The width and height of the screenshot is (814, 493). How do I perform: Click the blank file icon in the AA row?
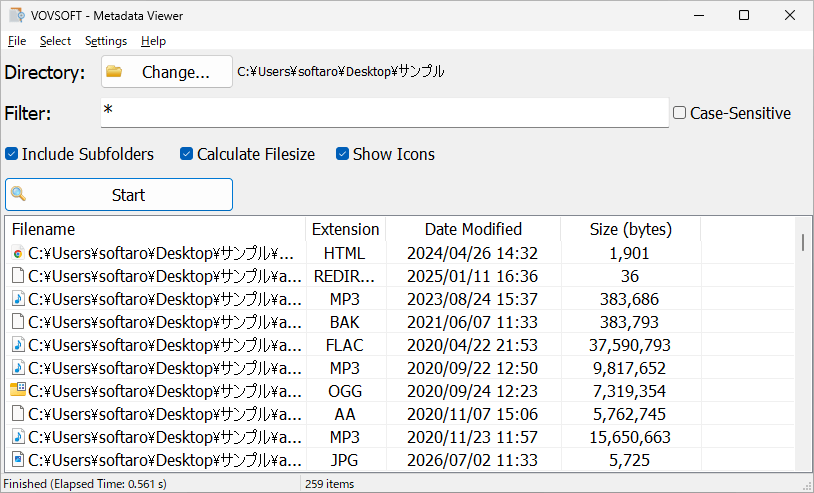(x=18, y=414)
